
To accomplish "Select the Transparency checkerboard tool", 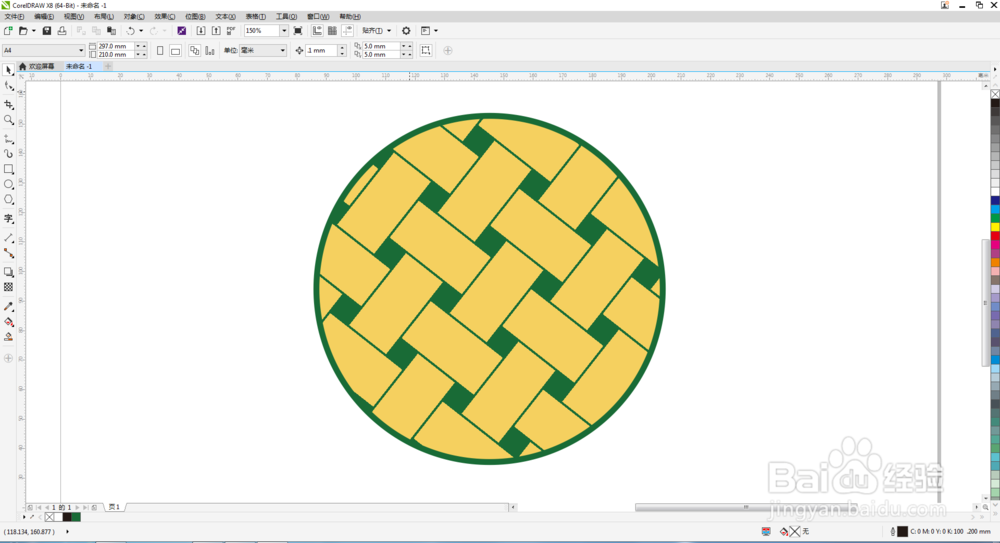I will coord(8,287).
